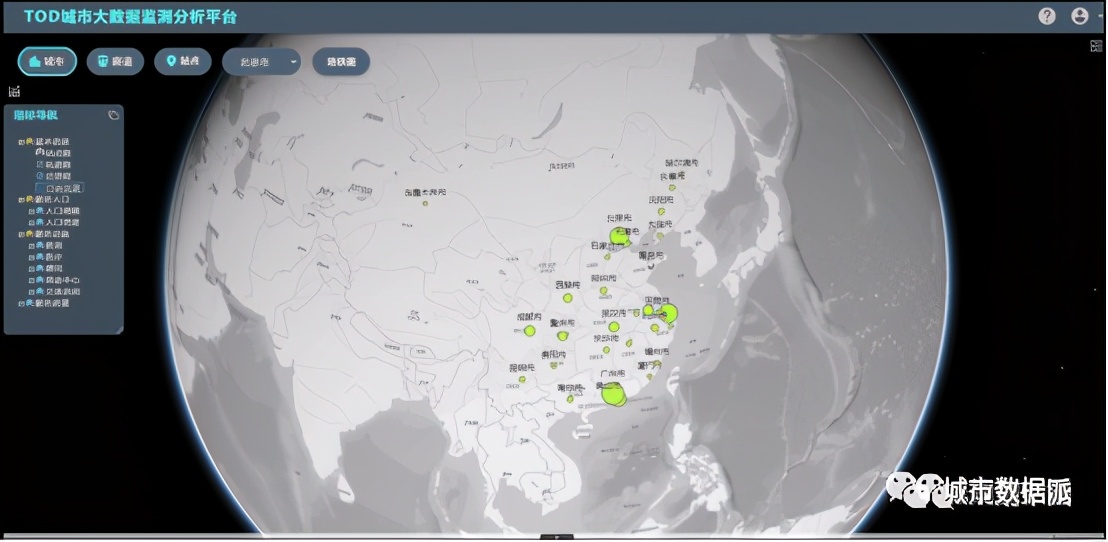Select second child item under the first group
This screenshot has height=542, width=1108.
[54, 165]
